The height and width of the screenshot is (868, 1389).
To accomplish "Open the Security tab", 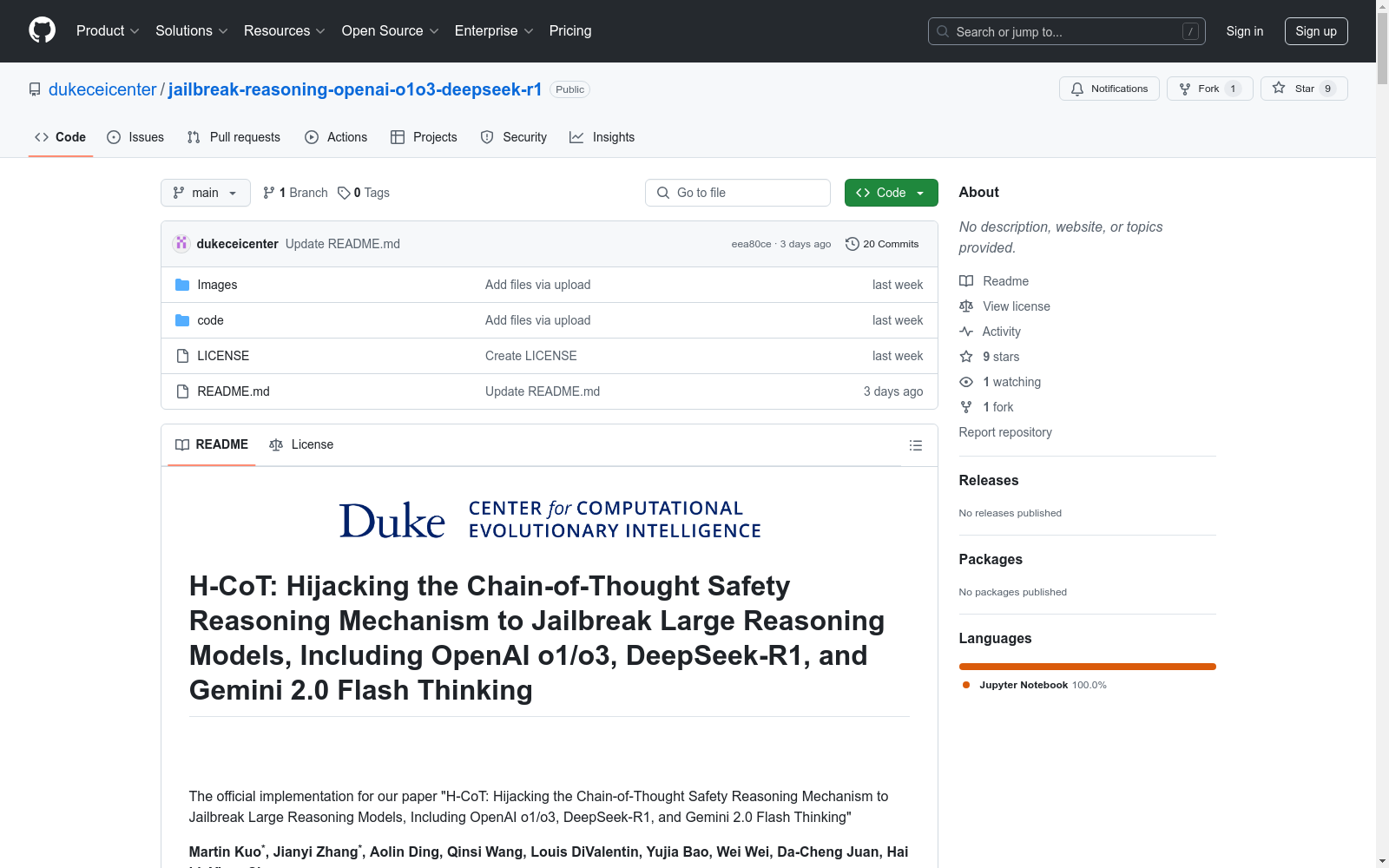I will [514, 137].
